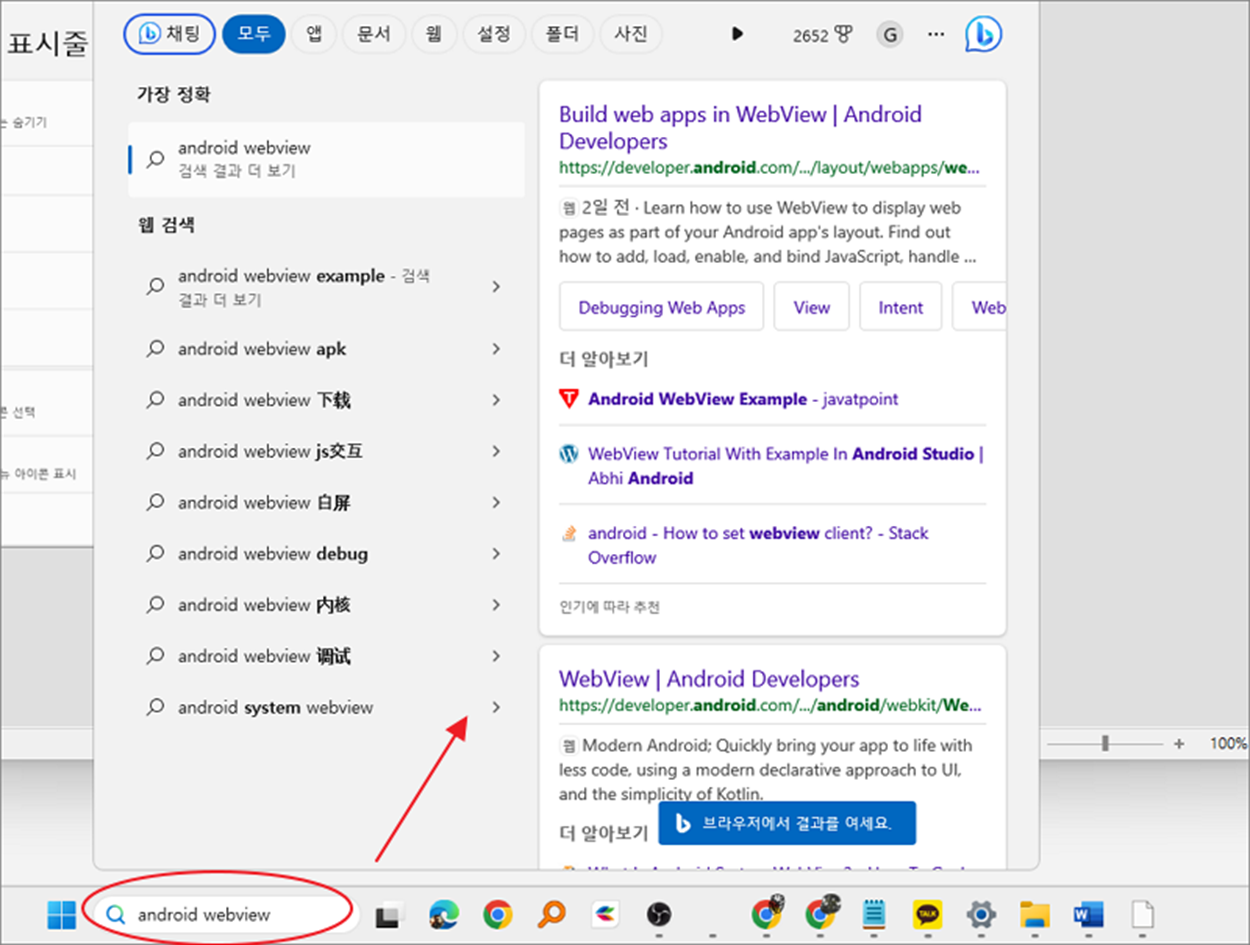Click the javatpoint red icon
Image resolution: width=1250 pixels, height=945 pixels.
coord(568,399)
